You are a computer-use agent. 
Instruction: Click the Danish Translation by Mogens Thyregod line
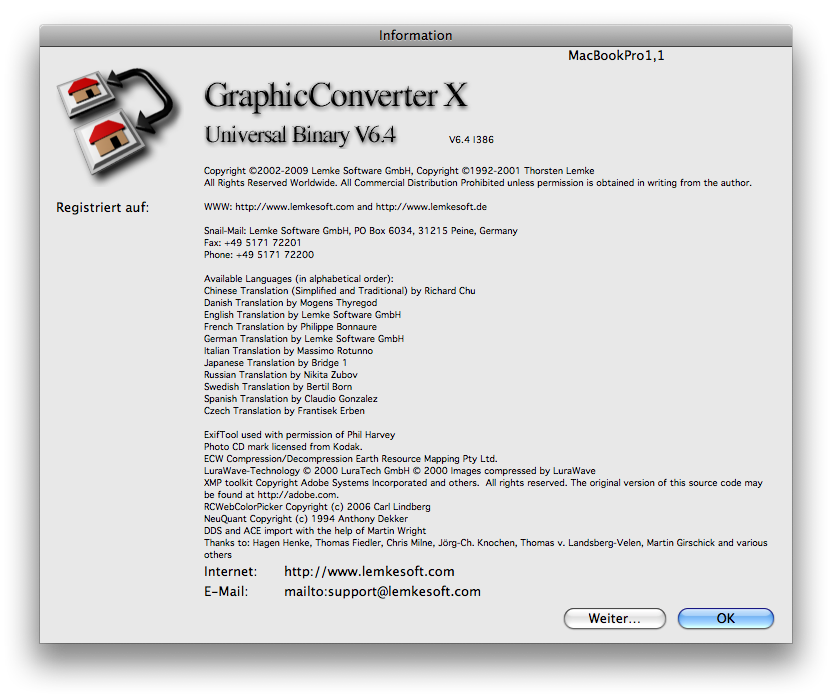(291, 303)
